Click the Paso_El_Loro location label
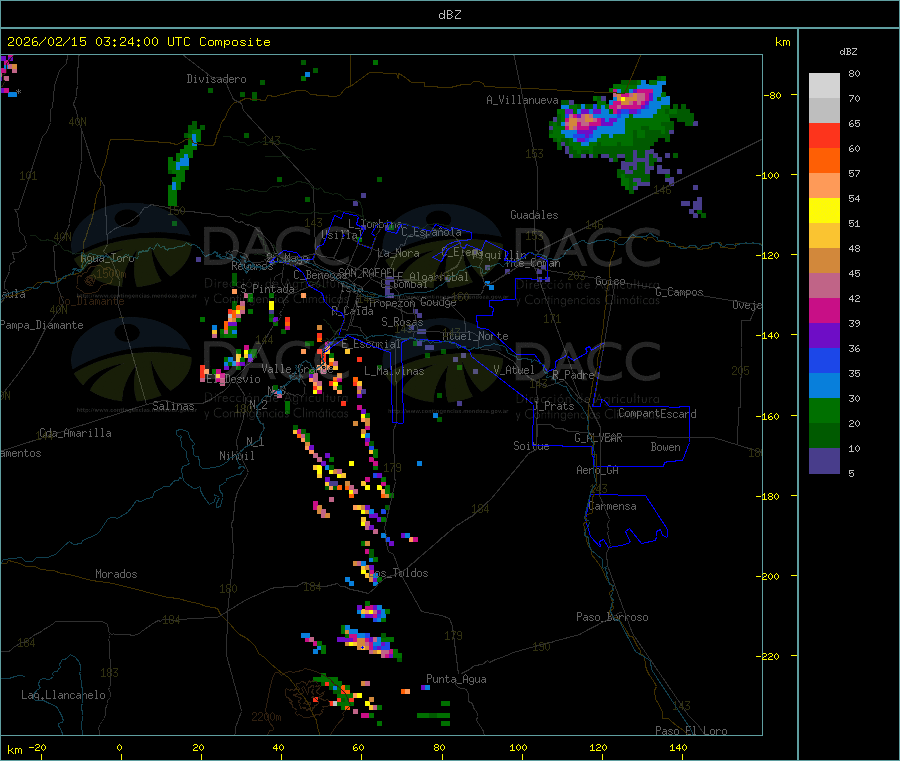The width and height of the screenshot is (900, 761). [692, 731]
